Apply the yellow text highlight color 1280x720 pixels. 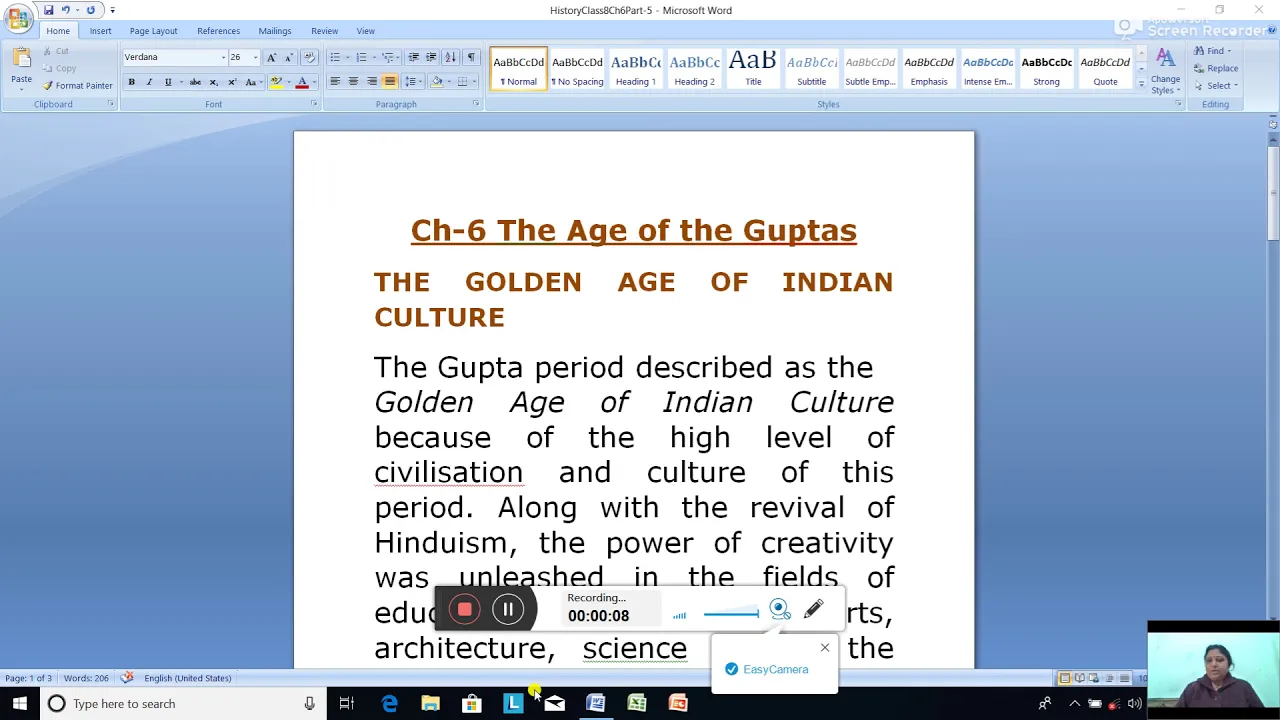pyautogui.click(x=276, y=82)
